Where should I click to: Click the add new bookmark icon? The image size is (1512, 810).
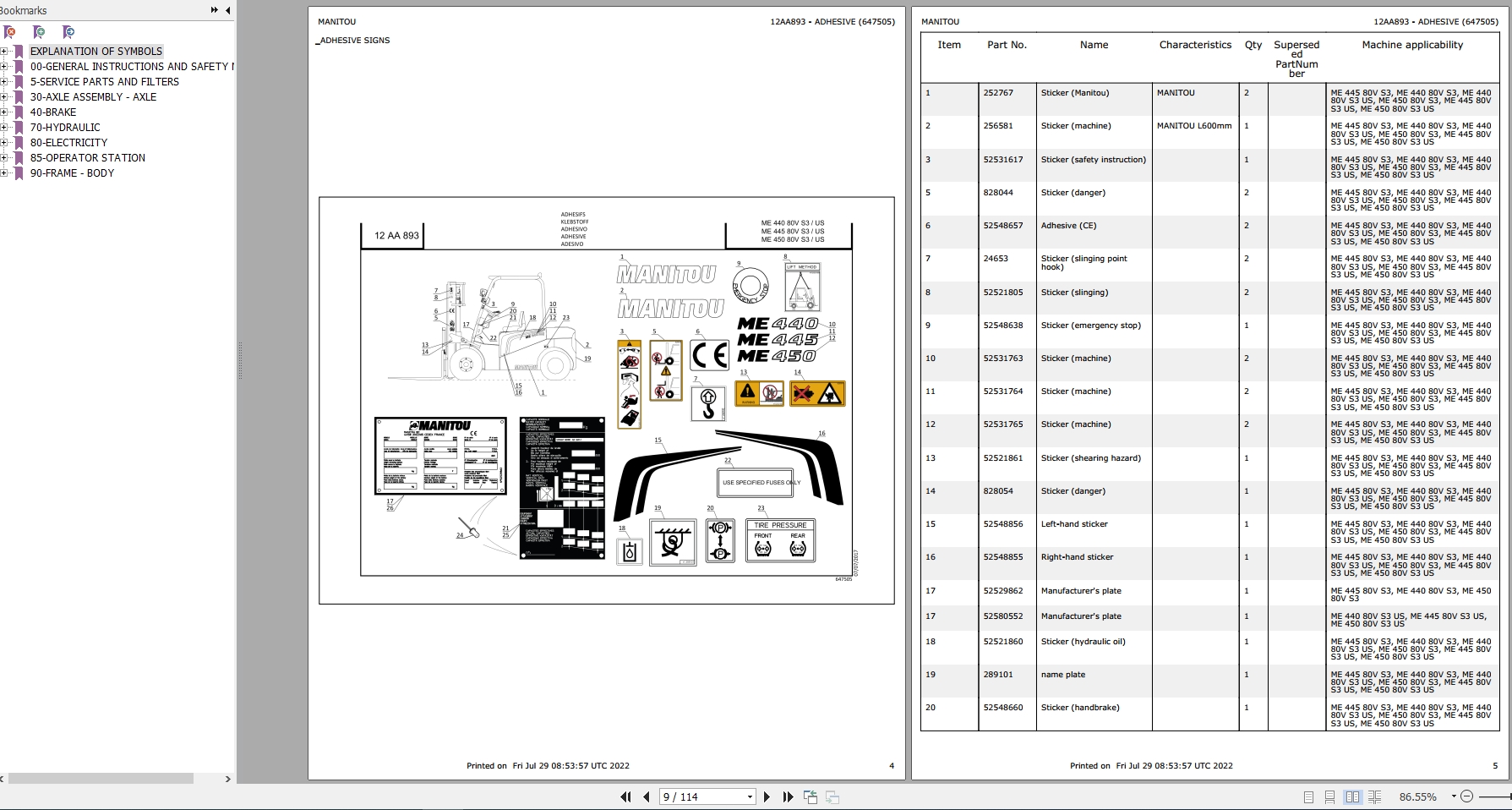click(39, 32)
